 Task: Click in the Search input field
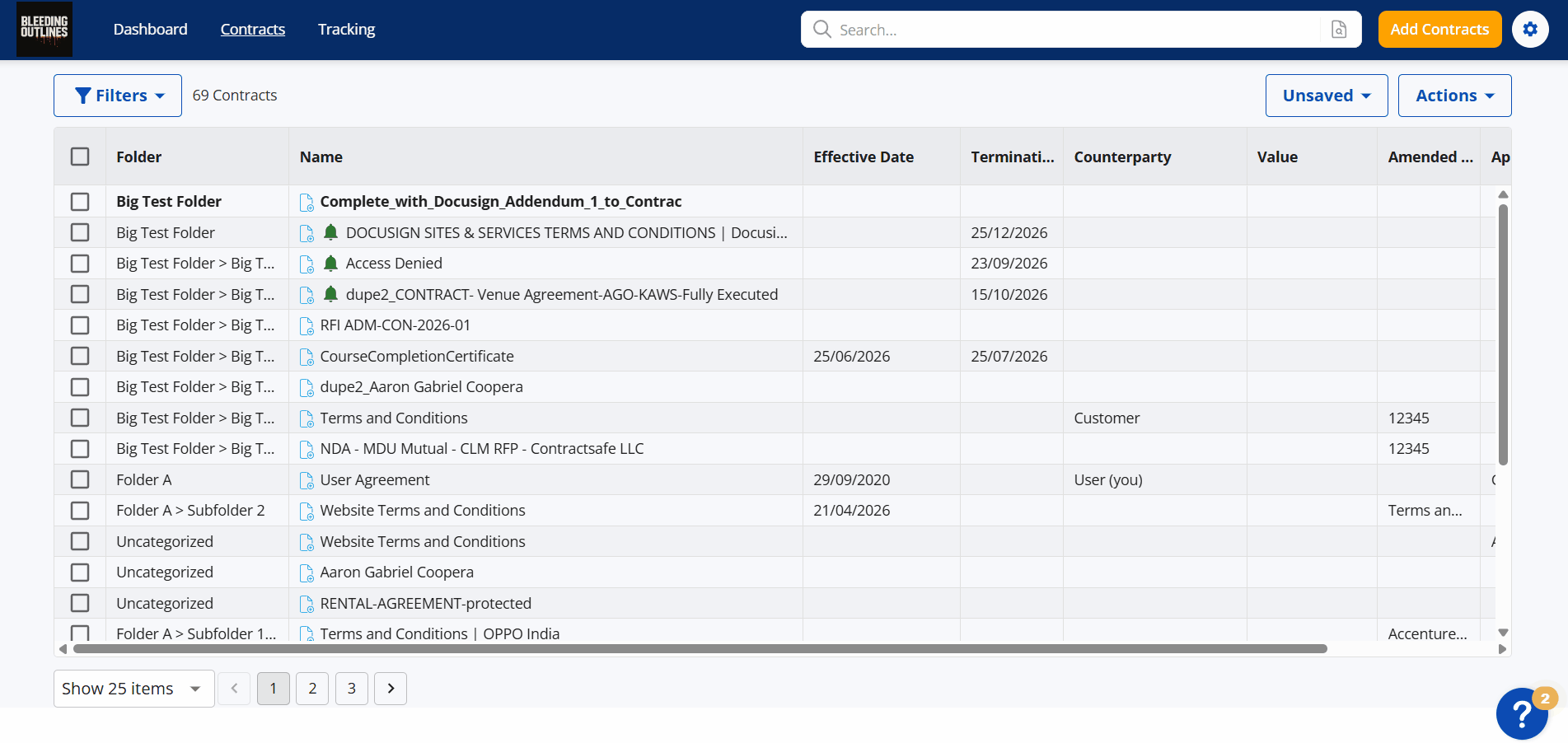[1071, 30]
